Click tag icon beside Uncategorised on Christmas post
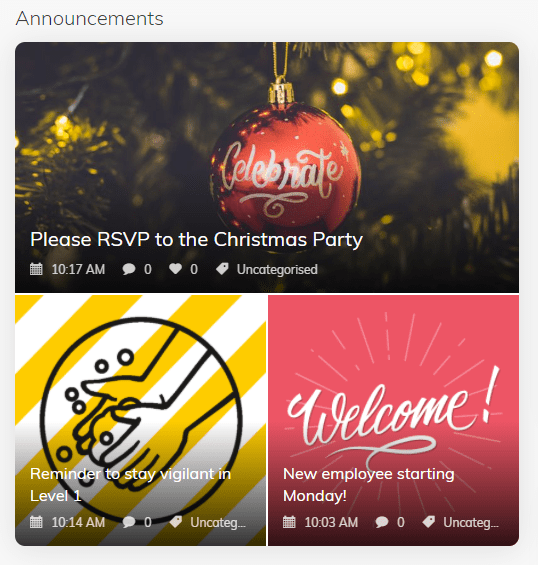Image resolution: width=538 pixels, height=565 pixels. (222, 269)
